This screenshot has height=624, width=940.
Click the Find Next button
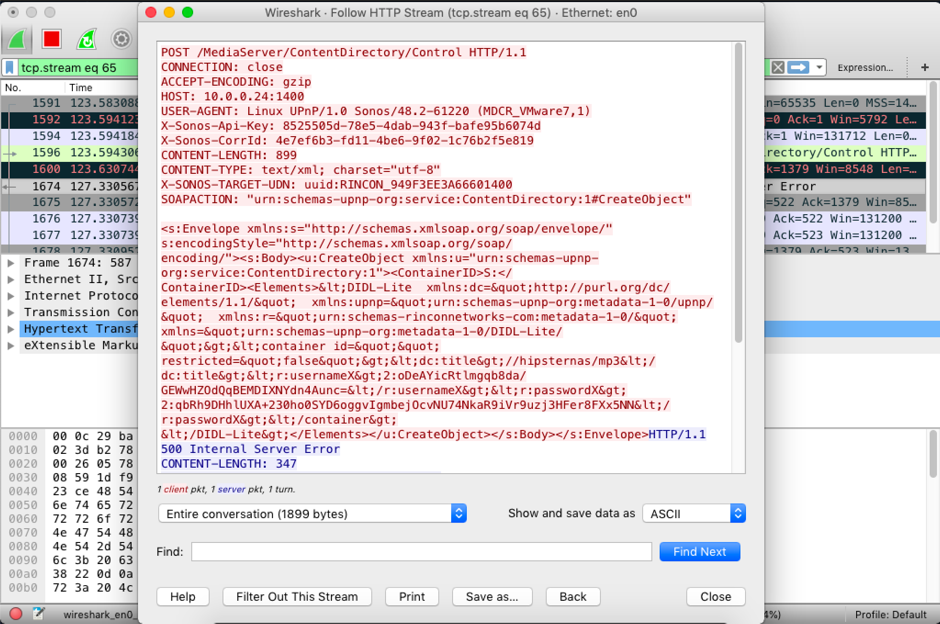(700, 551)
